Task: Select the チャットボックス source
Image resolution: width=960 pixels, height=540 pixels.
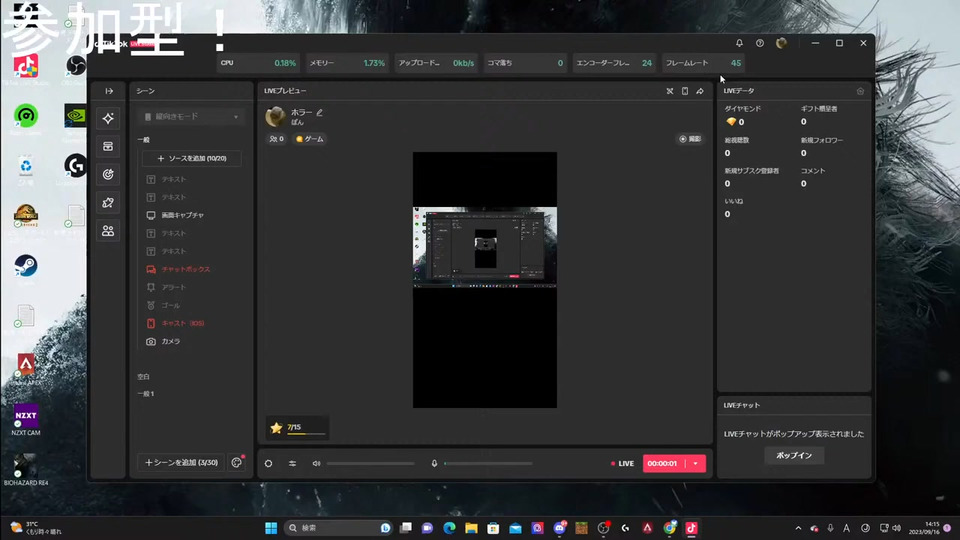Action: [185, 269]
